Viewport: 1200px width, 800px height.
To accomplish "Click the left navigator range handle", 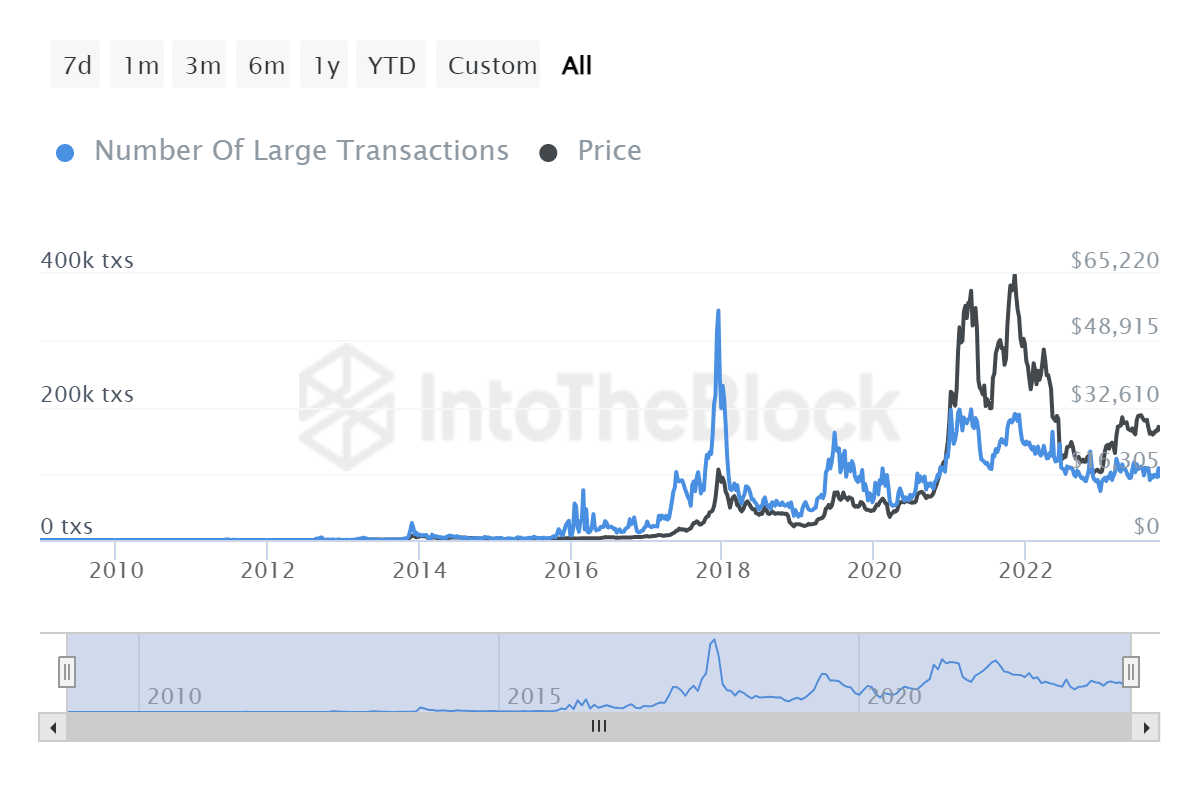I will (67, 671).
